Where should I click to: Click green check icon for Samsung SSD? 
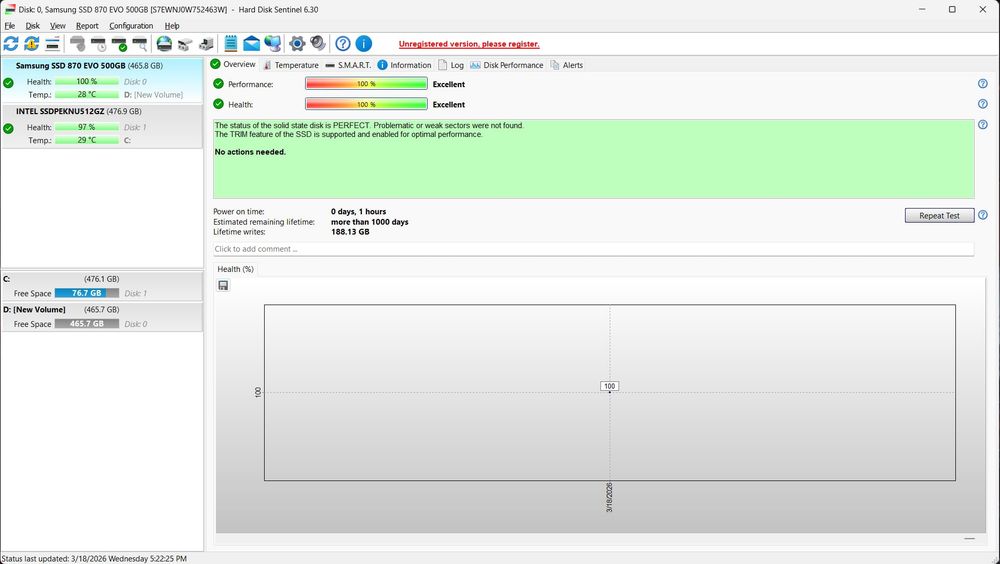pyautogui.click(x=8, y=82)
